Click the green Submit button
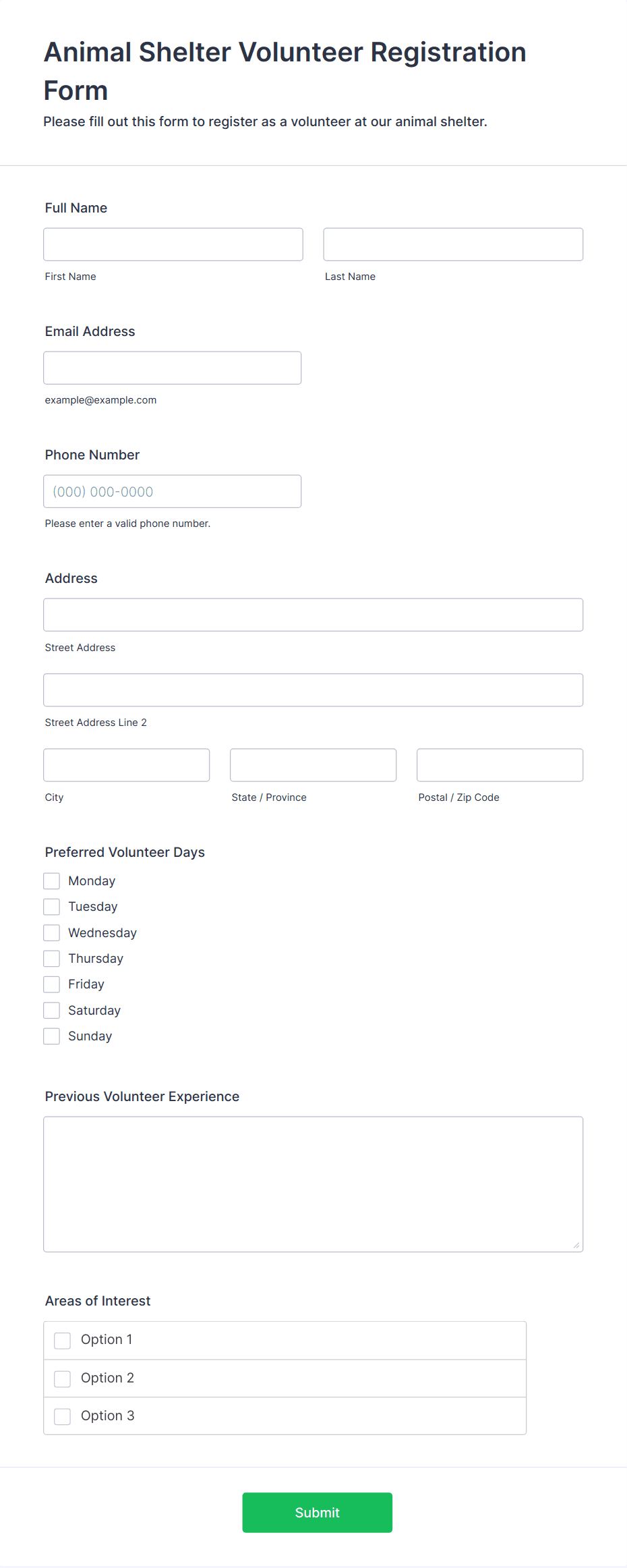Screen dimensions: 627x1568 point(318,1513)
